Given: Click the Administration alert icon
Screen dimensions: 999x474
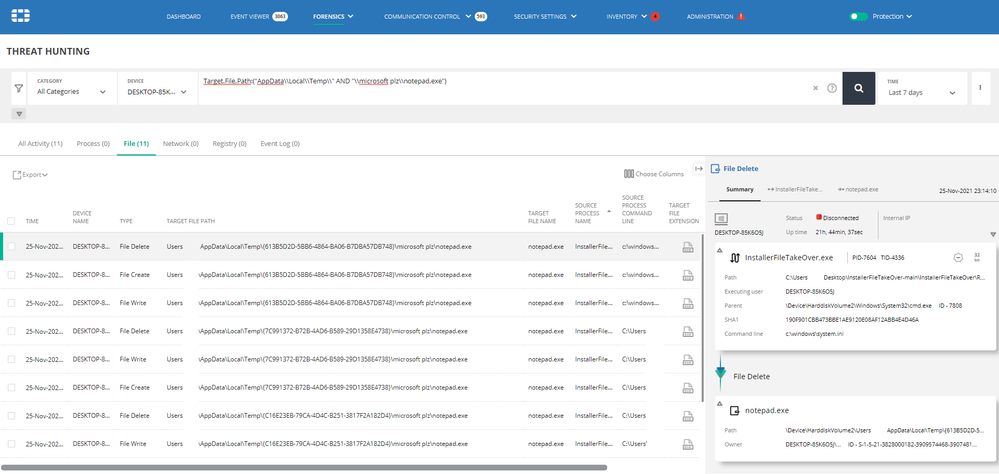Looking at the screenshot, I should click(741, 17).
